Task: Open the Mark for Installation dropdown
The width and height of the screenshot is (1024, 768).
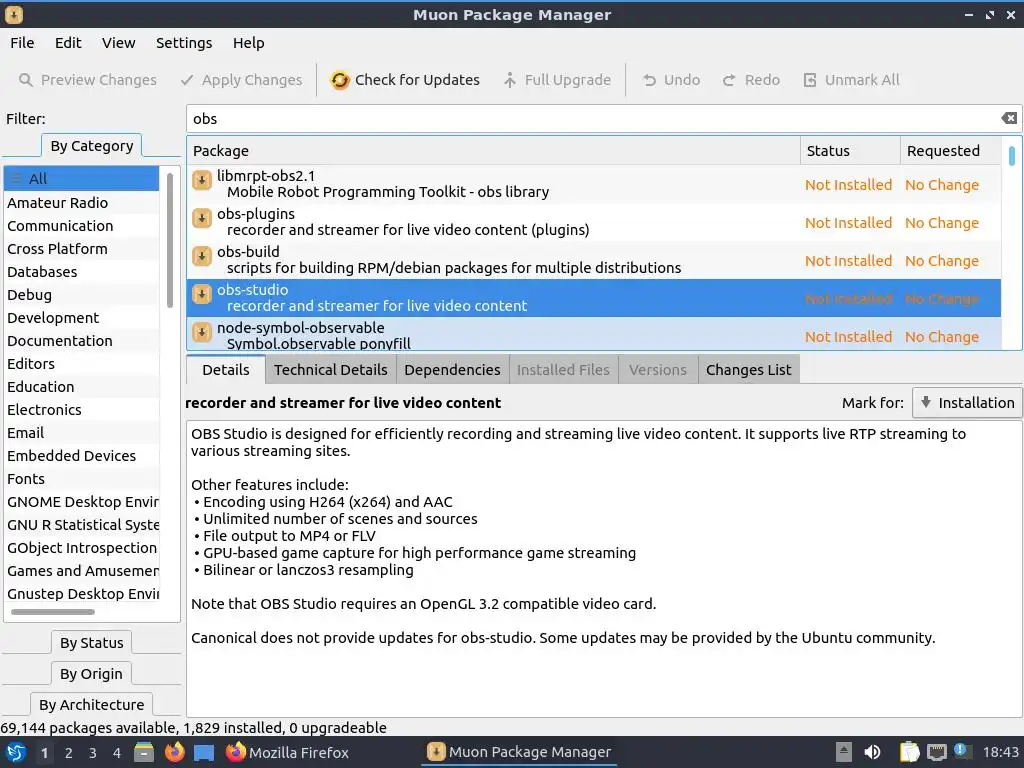Action: coord(967,403)
